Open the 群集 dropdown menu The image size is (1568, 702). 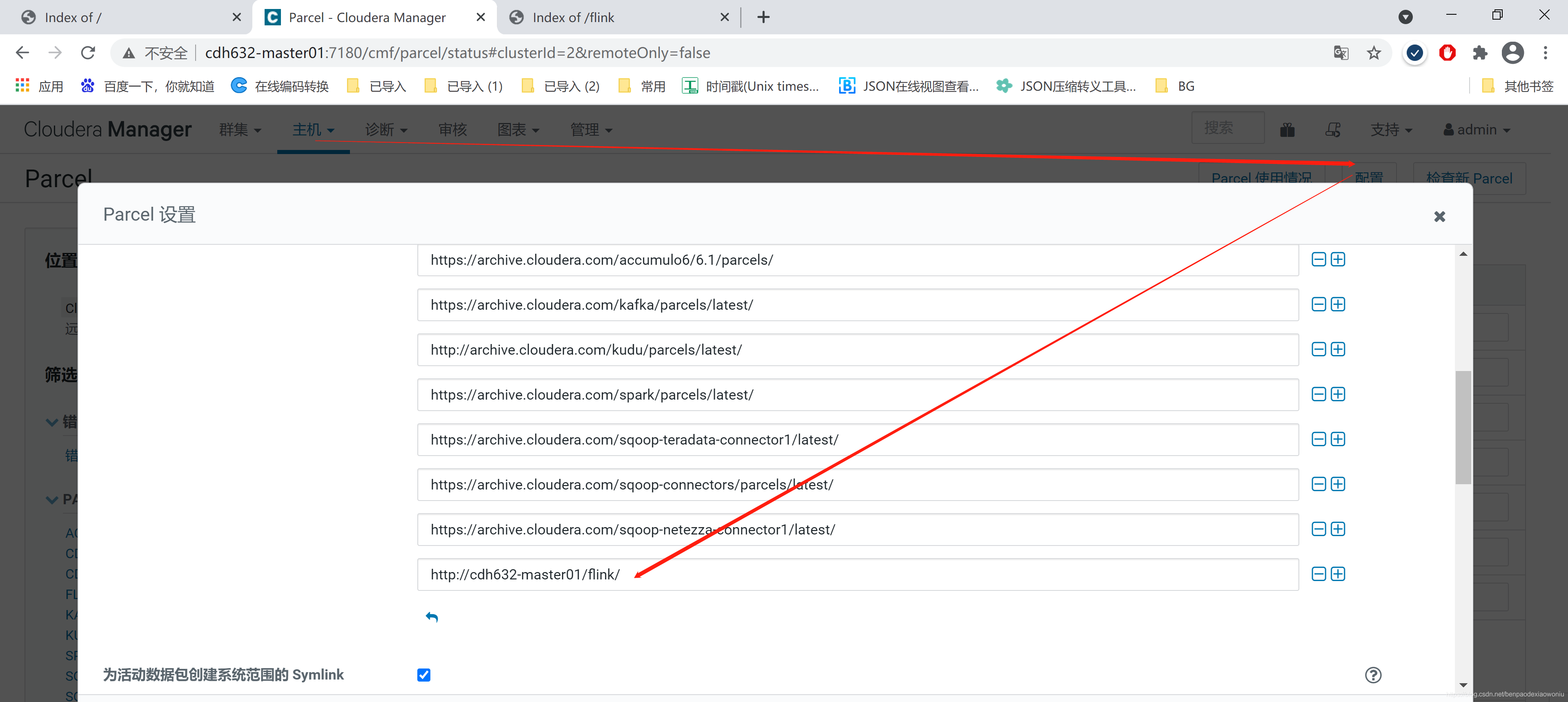[x=240, y=130]
